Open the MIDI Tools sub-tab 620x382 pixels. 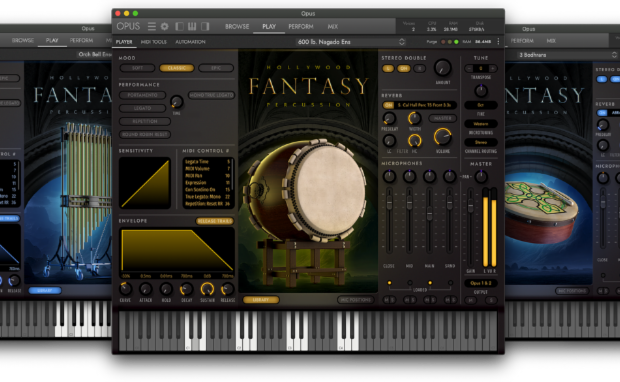pos(153,42)
